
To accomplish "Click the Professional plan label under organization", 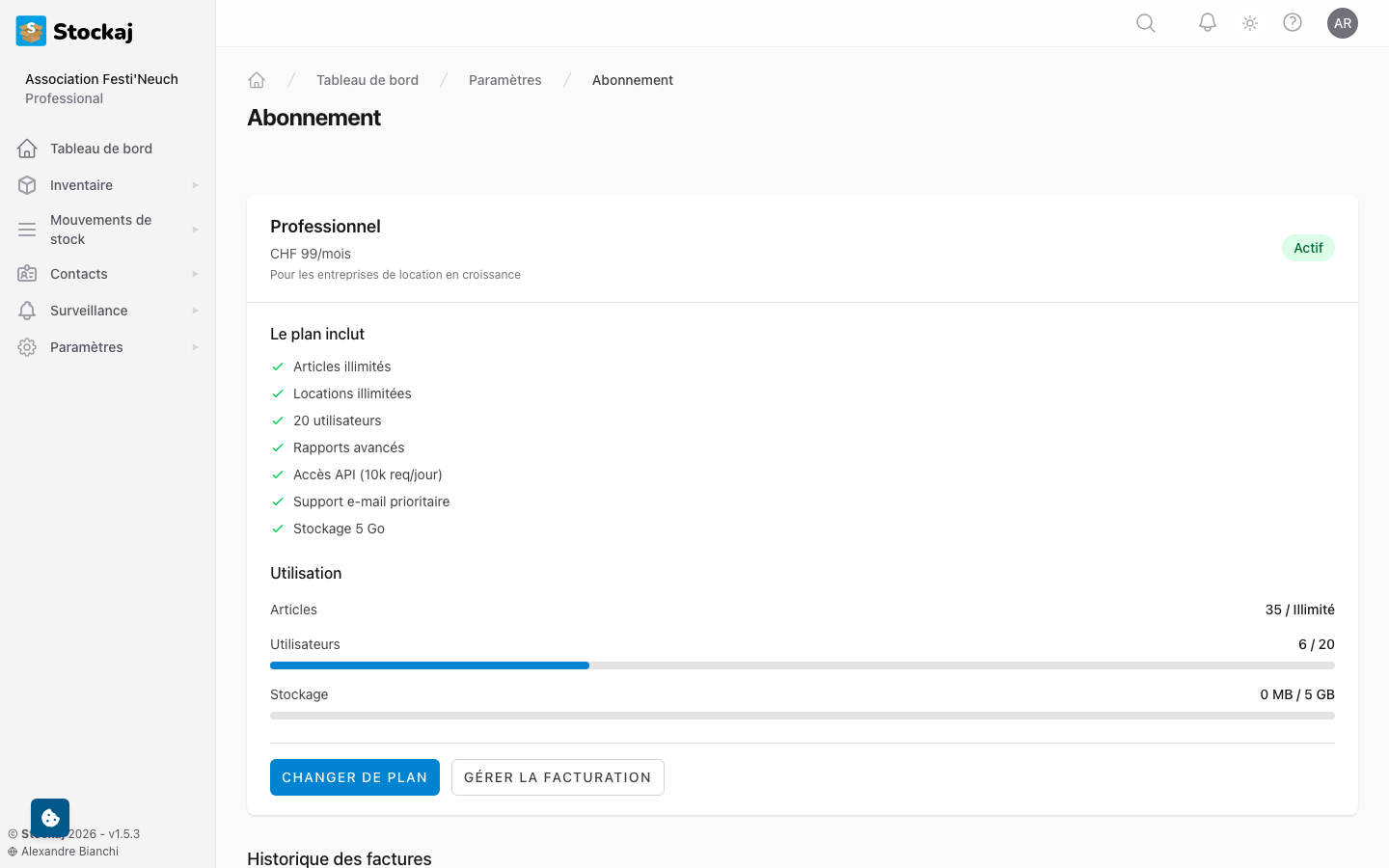I will pyautogui.click(x=64, y=98).
